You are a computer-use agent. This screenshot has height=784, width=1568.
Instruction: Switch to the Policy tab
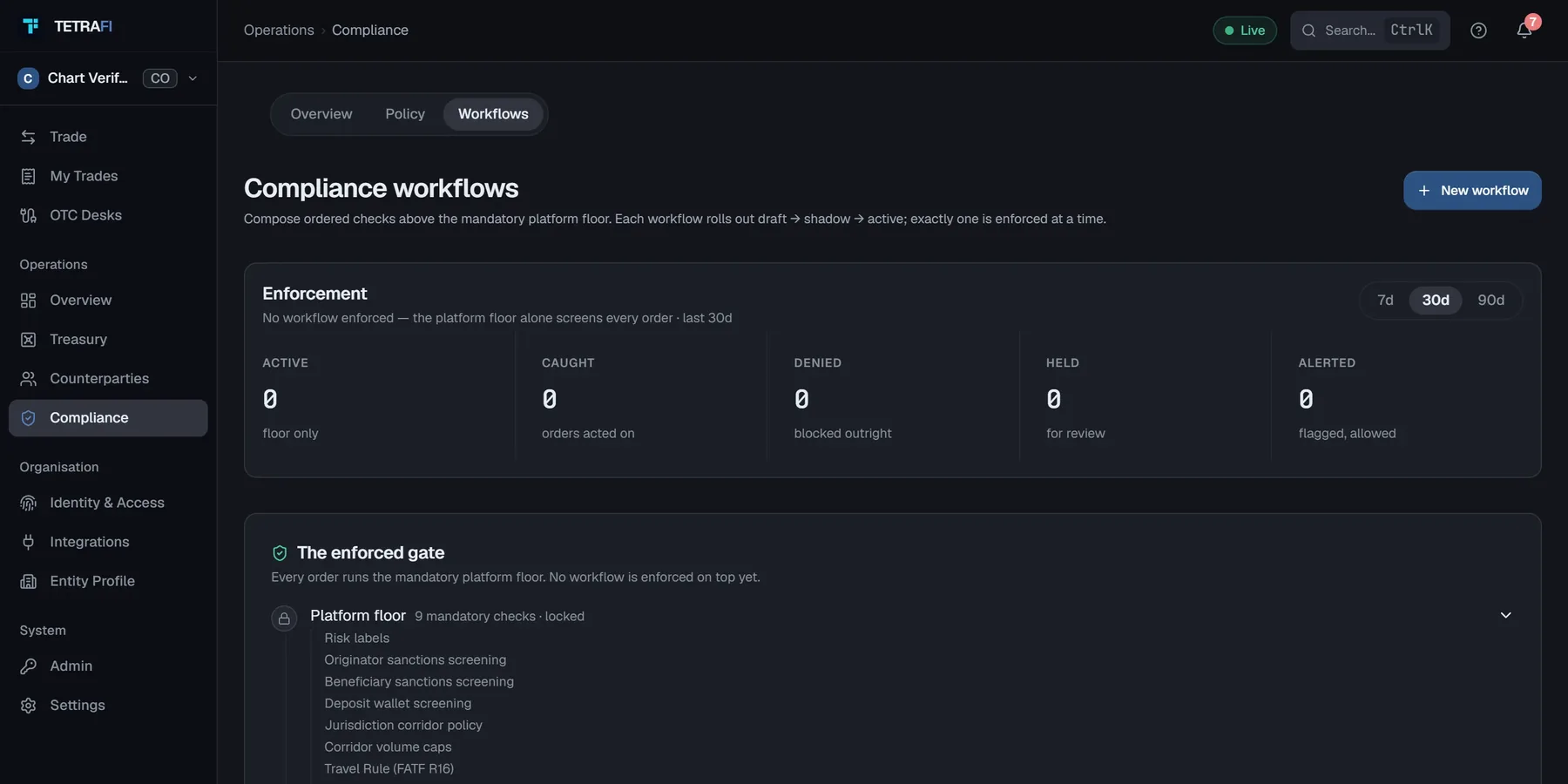click(405, 114)
